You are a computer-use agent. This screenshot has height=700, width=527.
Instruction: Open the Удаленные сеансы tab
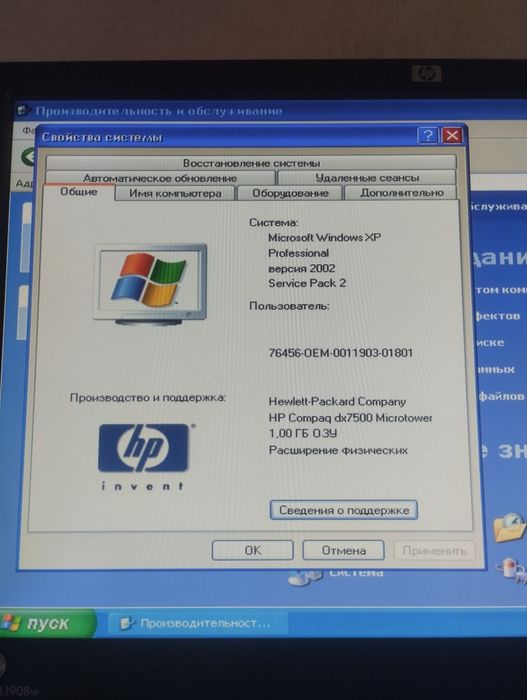point(367,178)
